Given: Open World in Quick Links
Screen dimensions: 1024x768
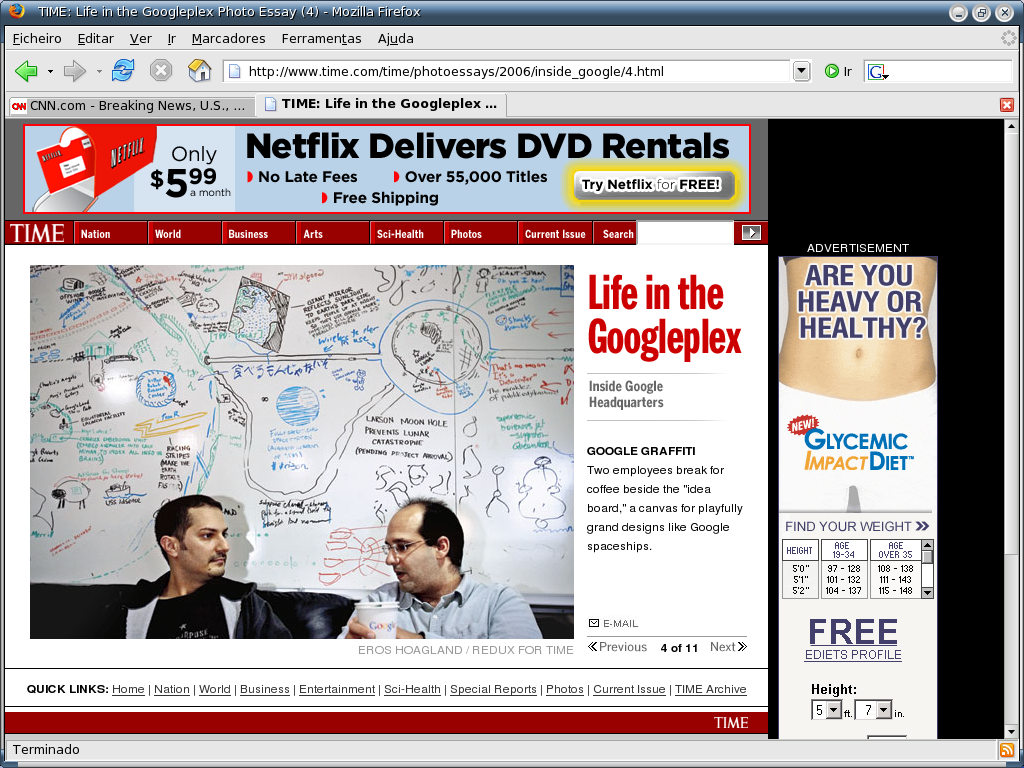Looking at the screenshot, I should click(x=215, y=689).
